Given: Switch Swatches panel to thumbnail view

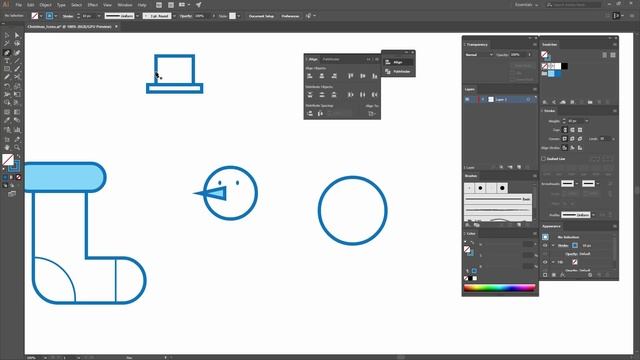Looking at the screenshot, I should pyautogui.click(x=613, y=55).
